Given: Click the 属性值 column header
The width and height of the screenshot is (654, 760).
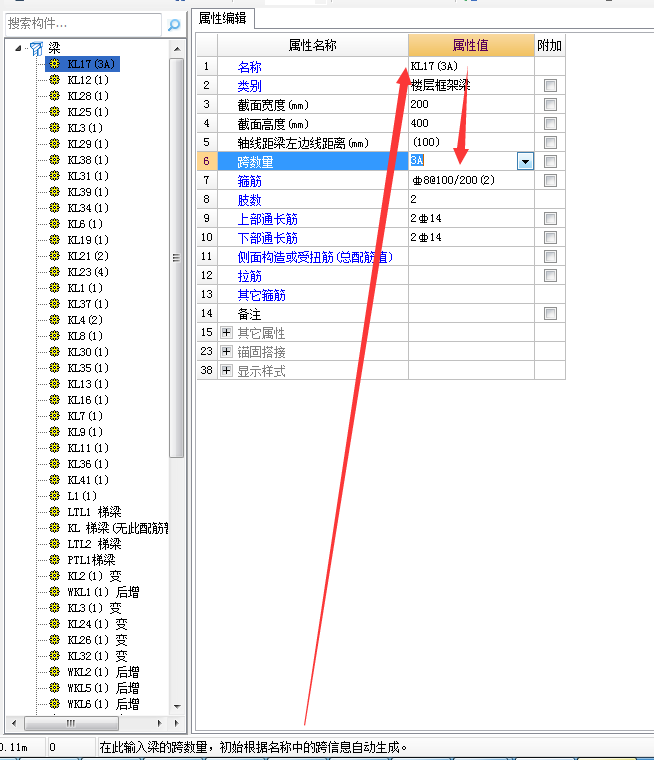Looking at the screenshot, I should tap(471, 46).
